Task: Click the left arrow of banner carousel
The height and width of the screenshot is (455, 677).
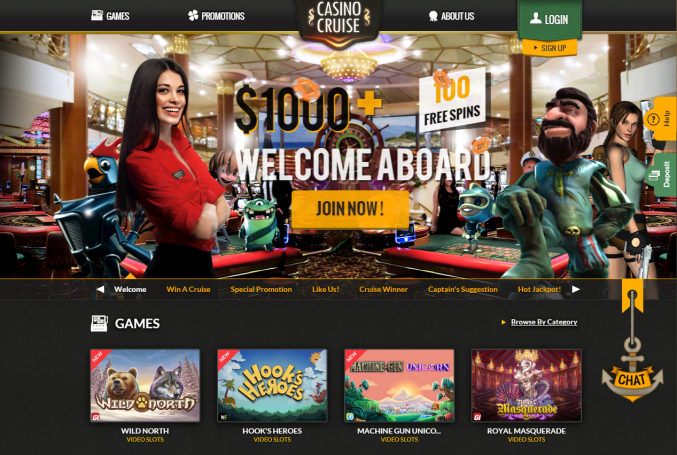Action: (x=100, y=289)
